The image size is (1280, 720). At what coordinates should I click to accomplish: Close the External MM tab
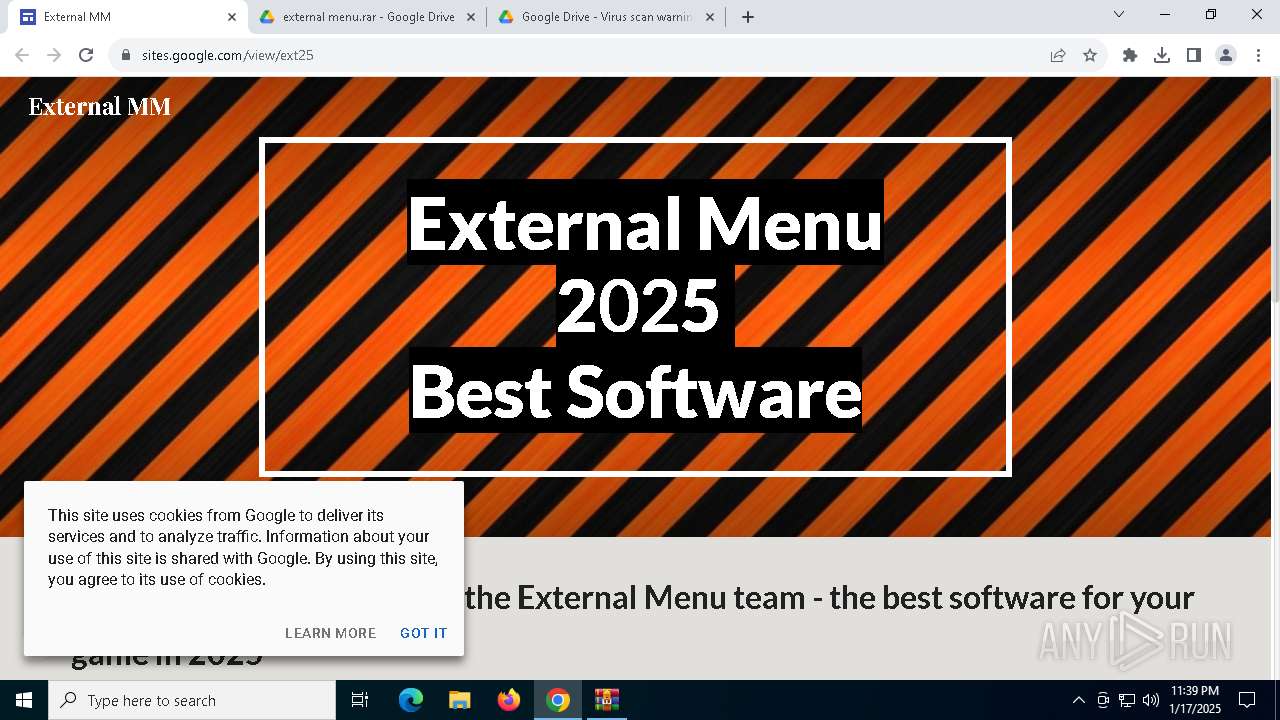[232, 17]
